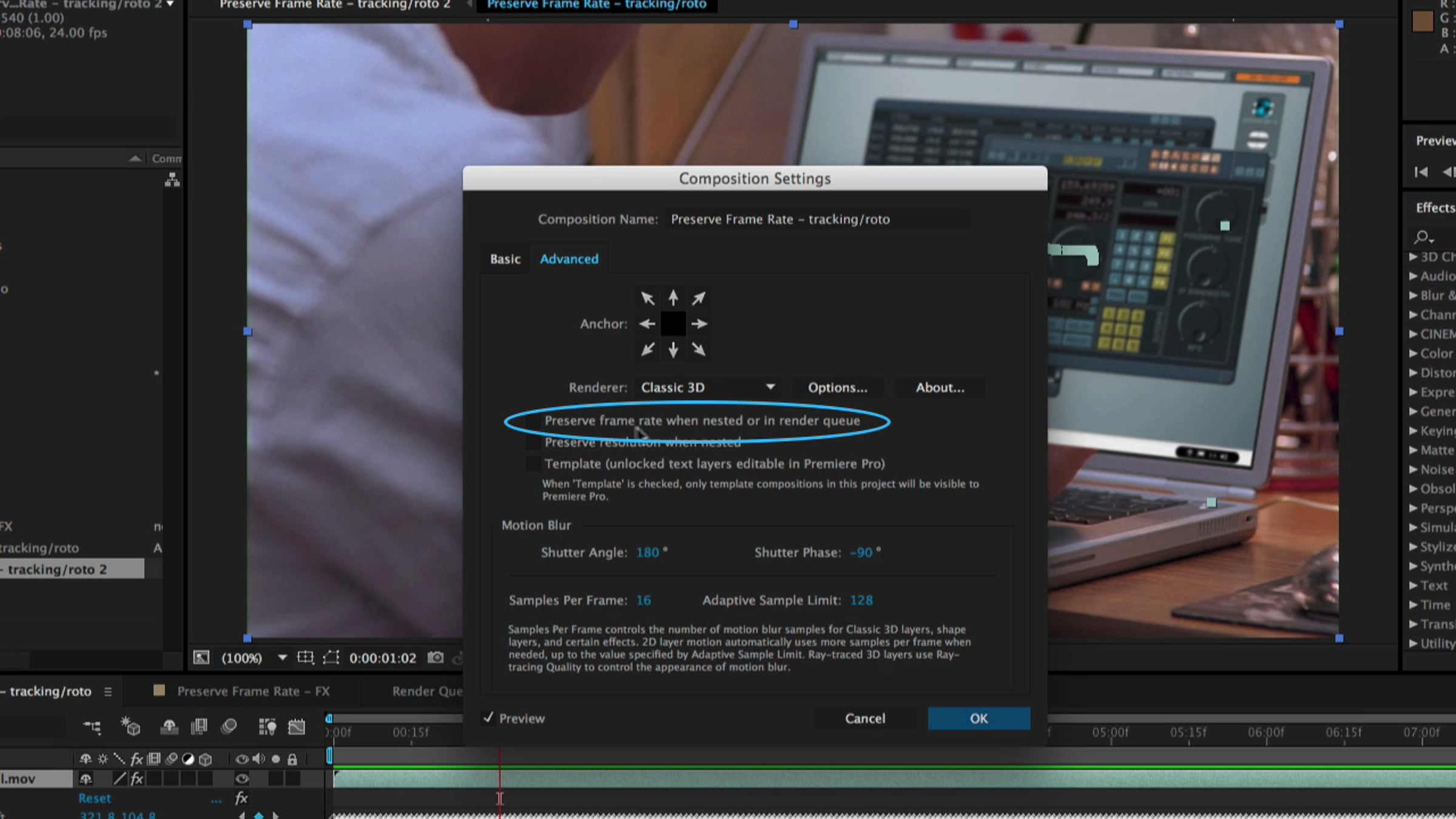Enable the Template checkbox

pos(533,464)
